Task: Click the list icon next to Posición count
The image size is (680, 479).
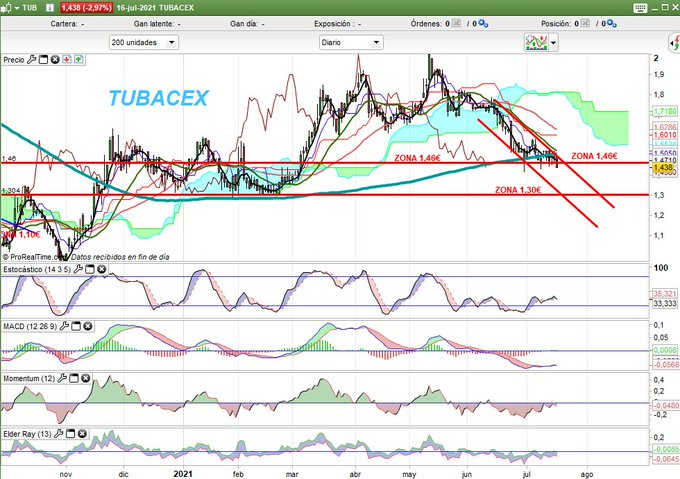Action: 585,23
